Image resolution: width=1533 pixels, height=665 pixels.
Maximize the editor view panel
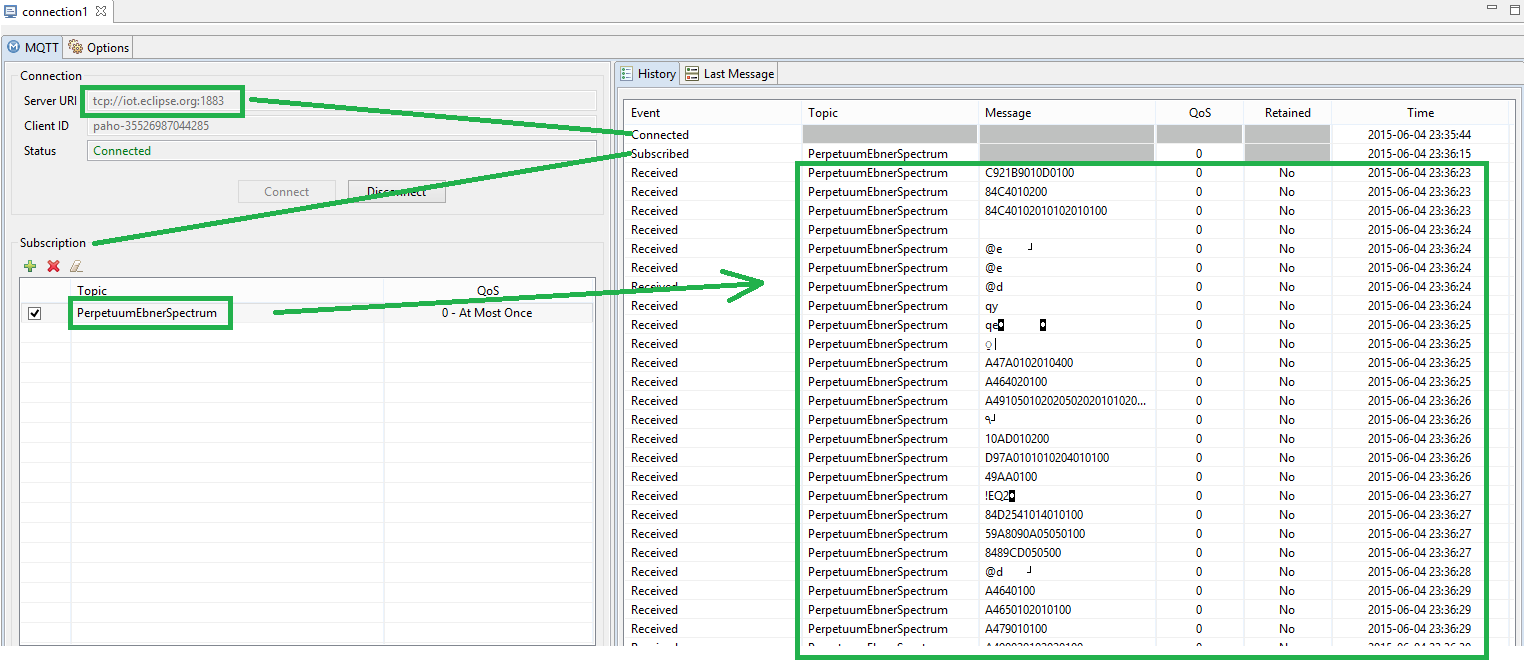[1517, 8]
